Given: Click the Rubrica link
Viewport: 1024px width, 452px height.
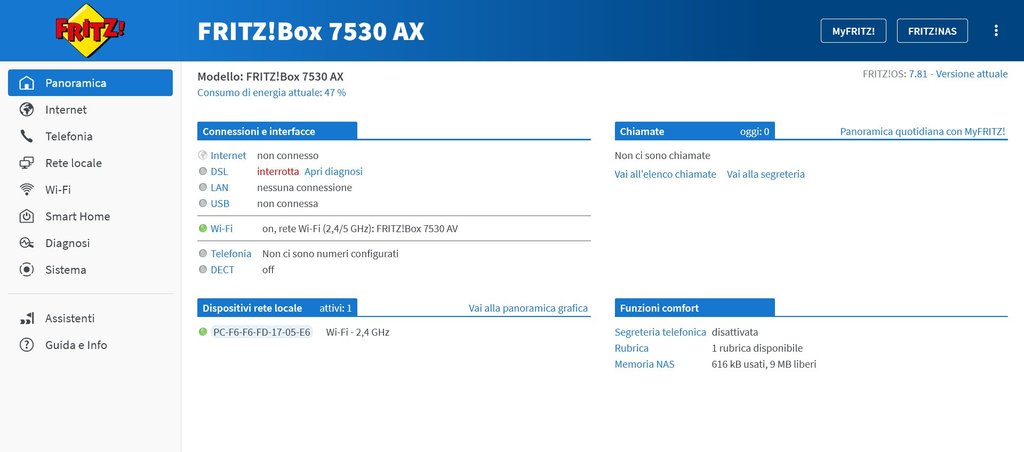Looking at the screenshot, I should [632, 348].
